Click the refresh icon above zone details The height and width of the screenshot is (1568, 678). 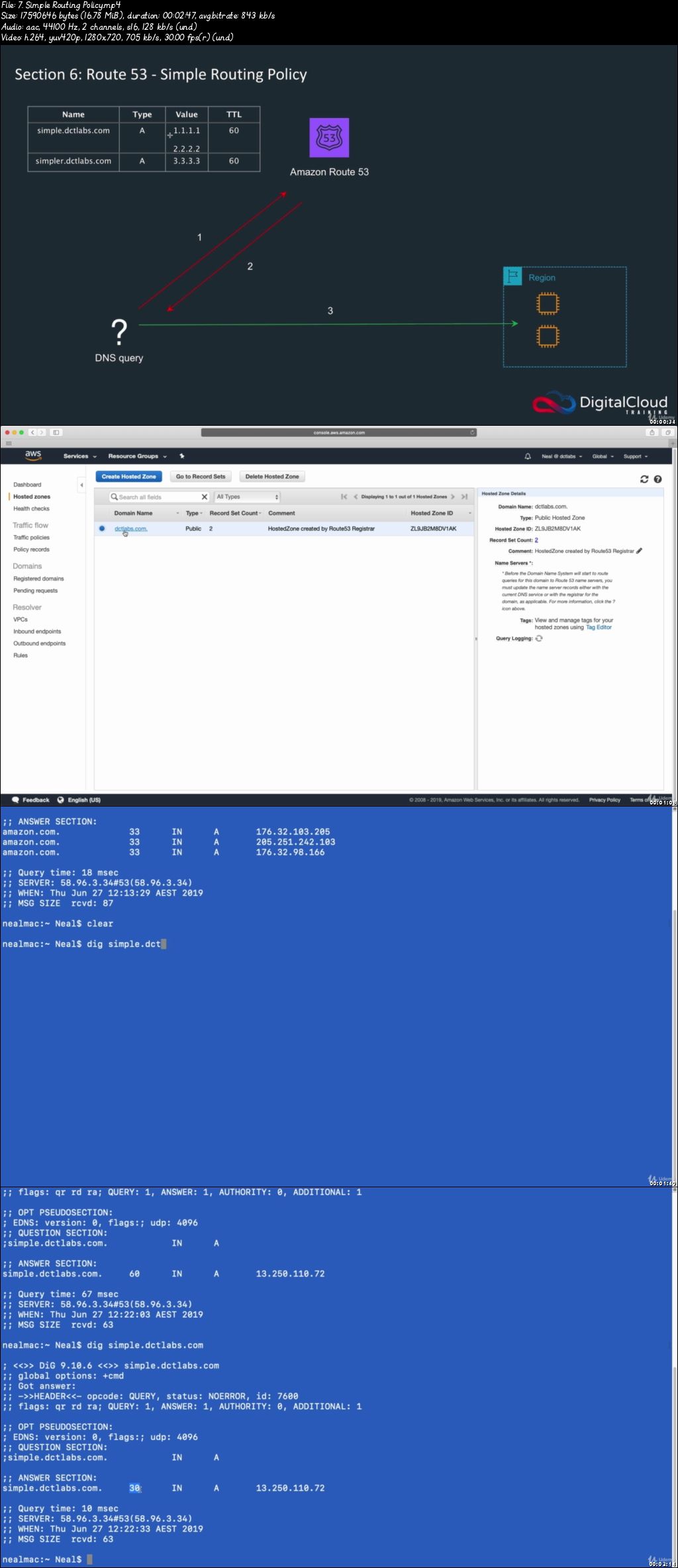pos(644,479)
